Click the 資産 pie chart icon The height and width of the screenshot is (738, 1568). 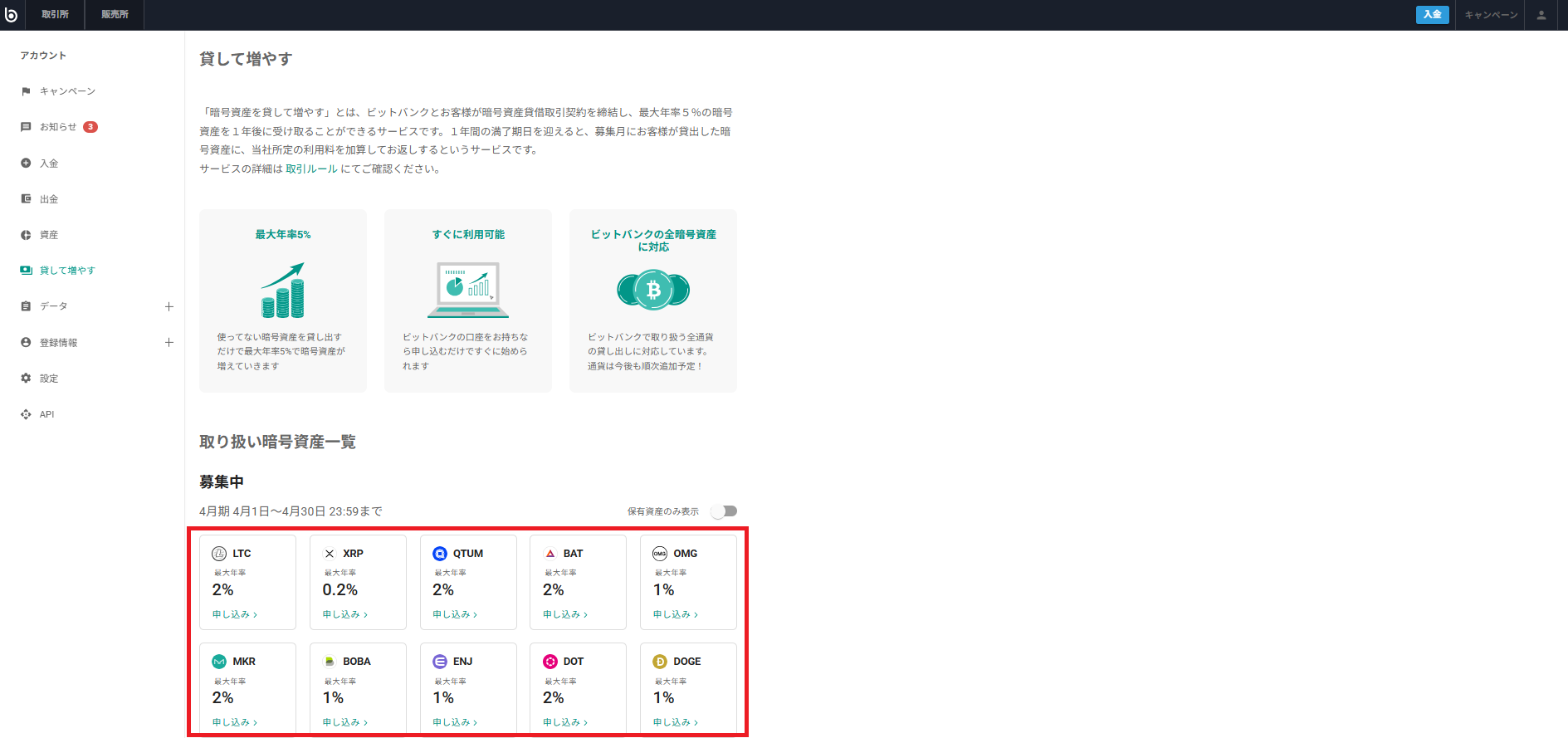(x=26, y=235)
